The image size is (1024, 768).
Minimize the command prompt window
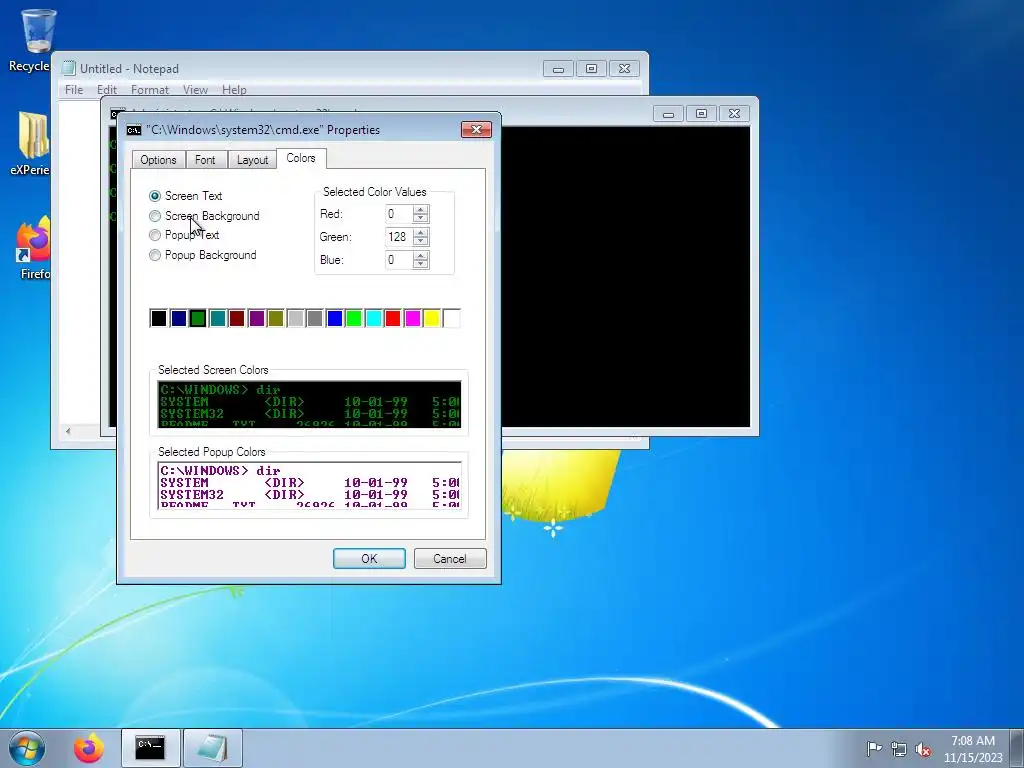coord(668,114)
